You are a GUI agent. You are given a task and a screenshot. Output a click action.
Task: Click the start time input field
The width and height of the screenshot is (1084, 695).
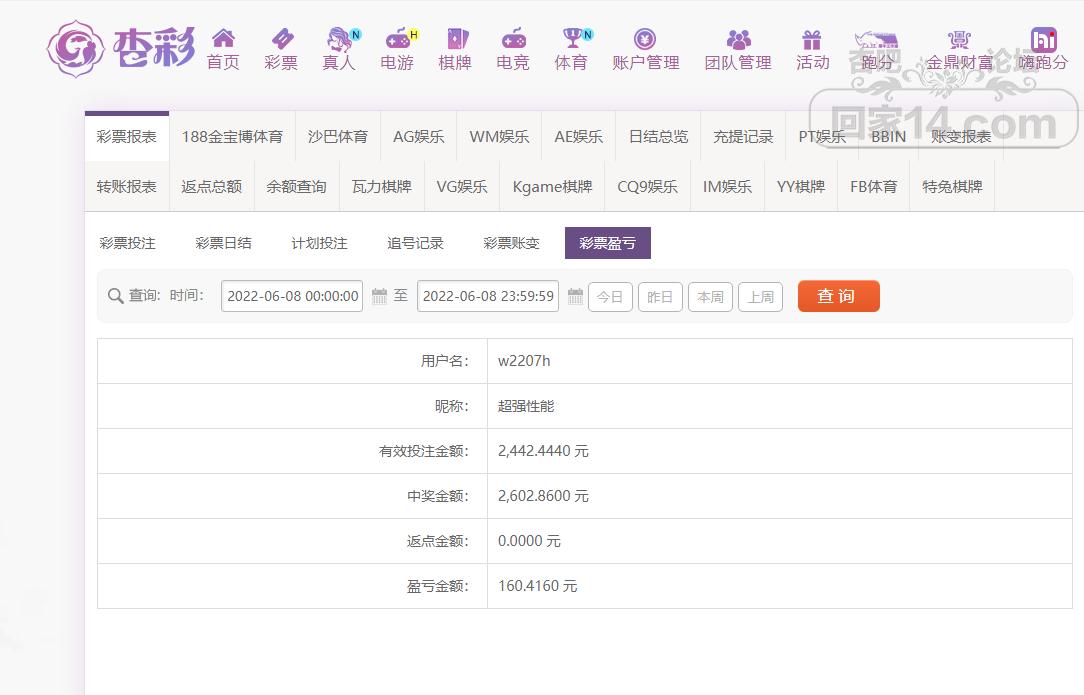(292, 296)
